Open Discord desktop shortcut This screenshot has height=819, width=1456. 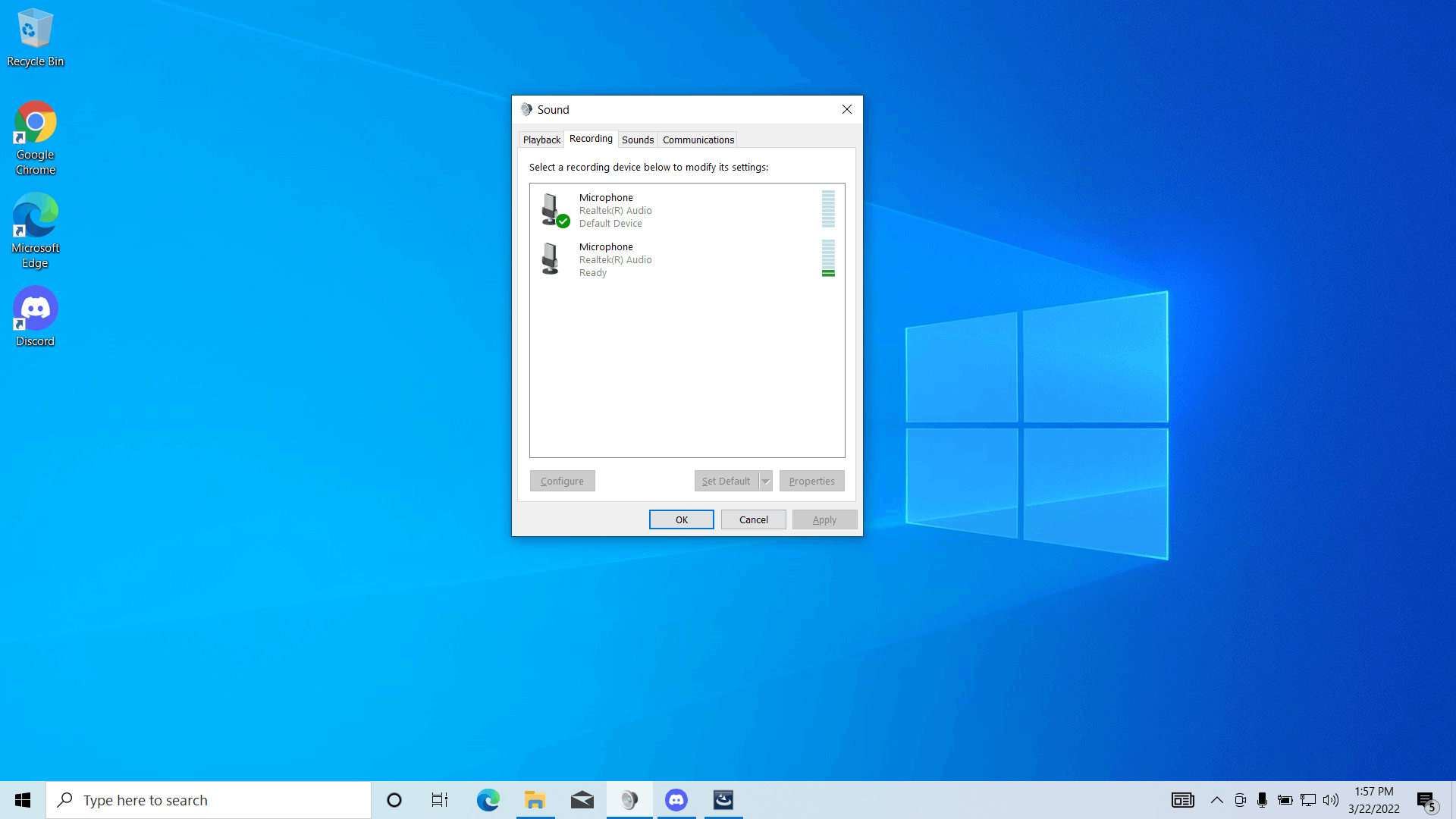click(35, 316)
